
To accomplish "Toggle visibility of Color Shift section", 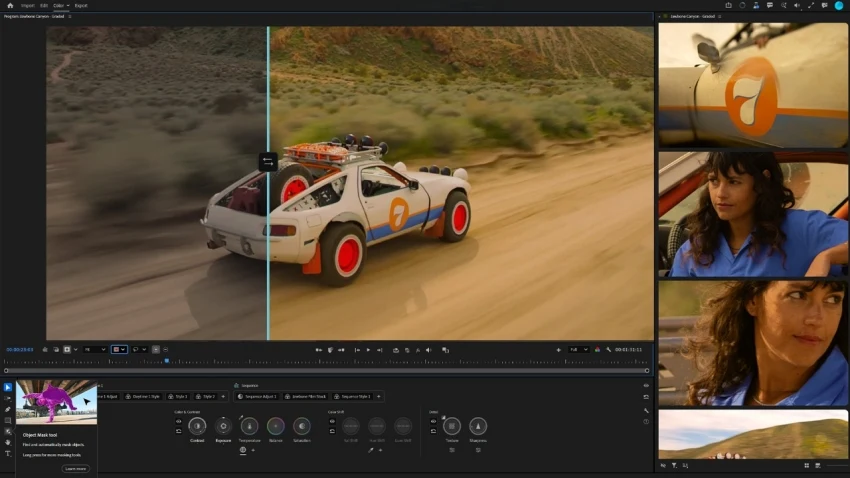I will click(x=332, y=421).
